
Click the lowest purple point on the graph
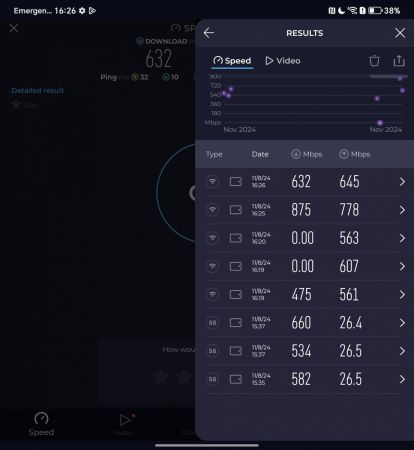380,123
